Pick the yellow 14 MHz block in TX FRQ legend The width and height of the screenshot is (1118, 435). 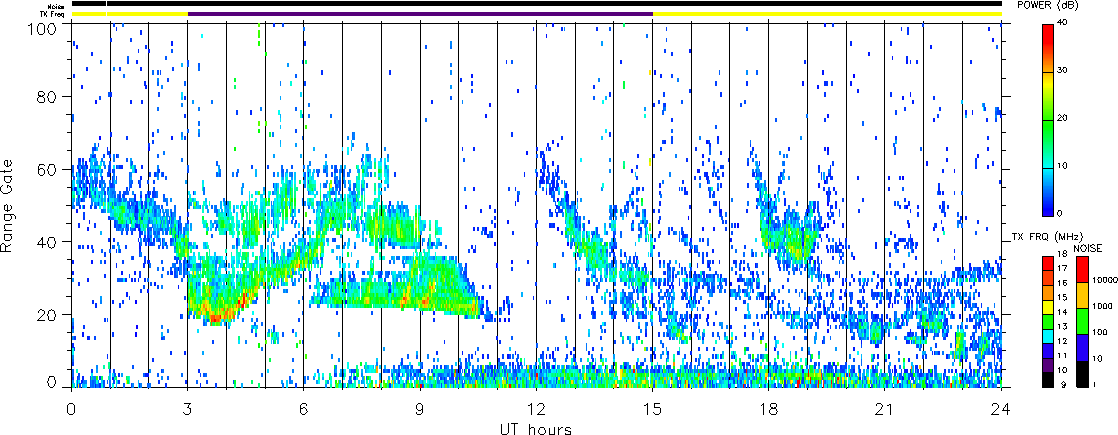[1049, 308]
